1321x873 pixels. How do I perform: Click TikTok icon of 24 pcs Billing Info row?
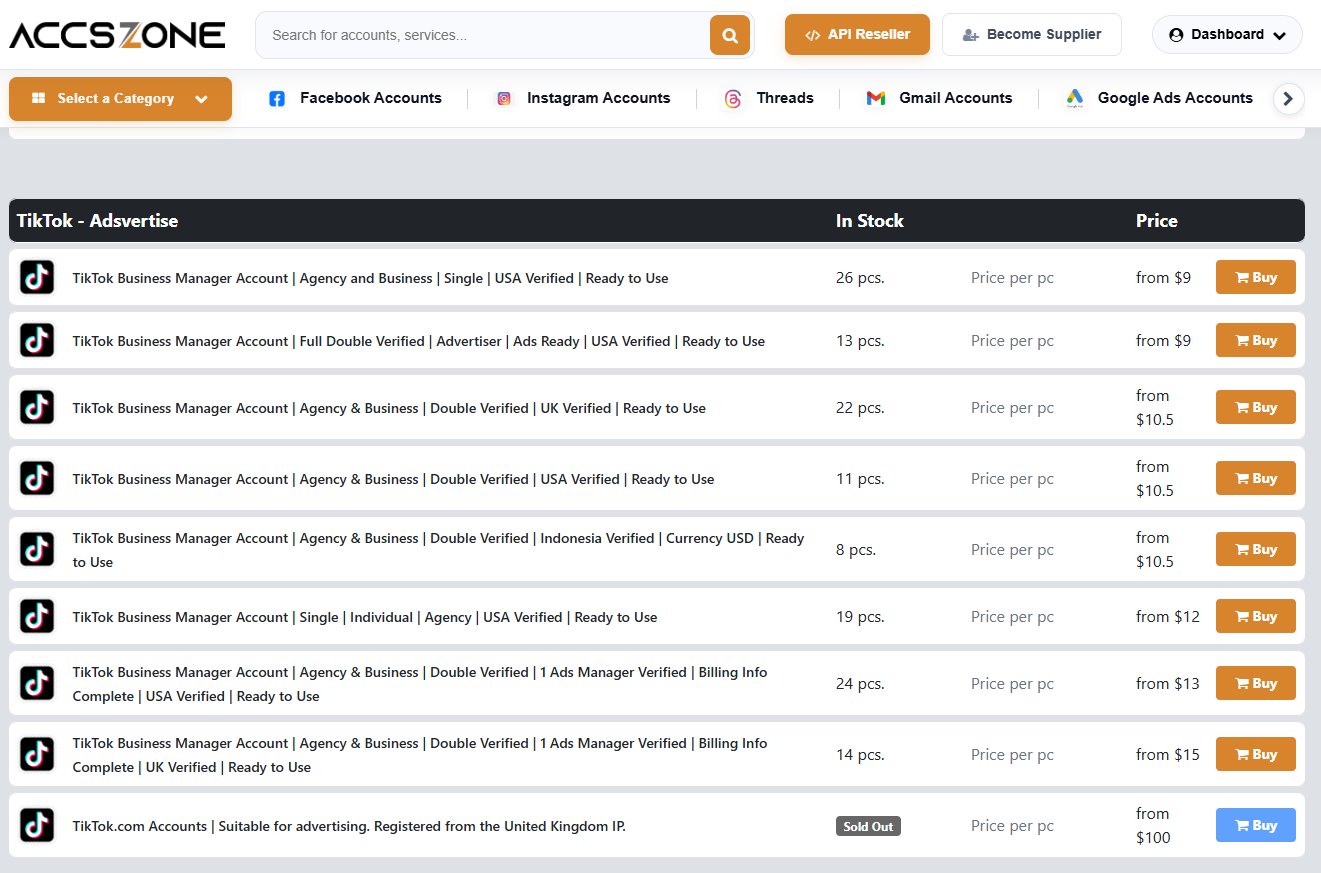37,683
